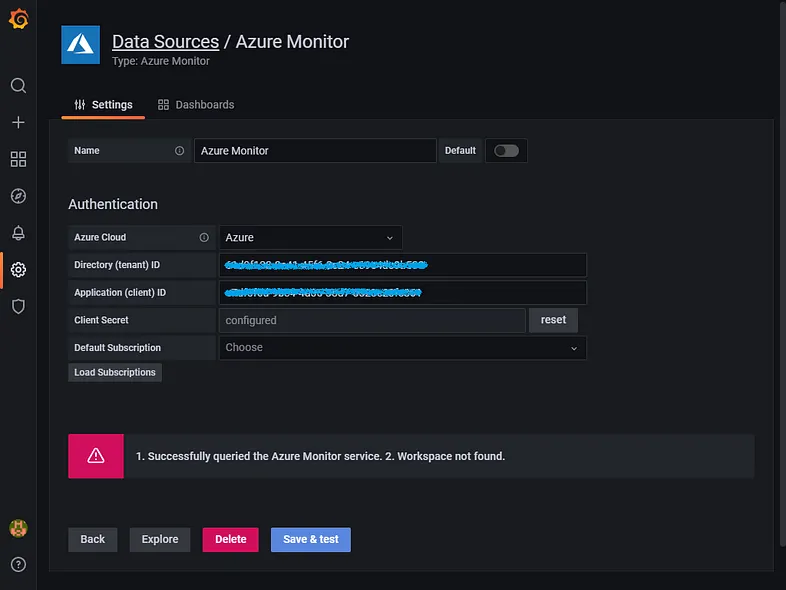Open the Server Admin shield icon
This screenshot has height=590, width=786.
[x=19, y=306]
